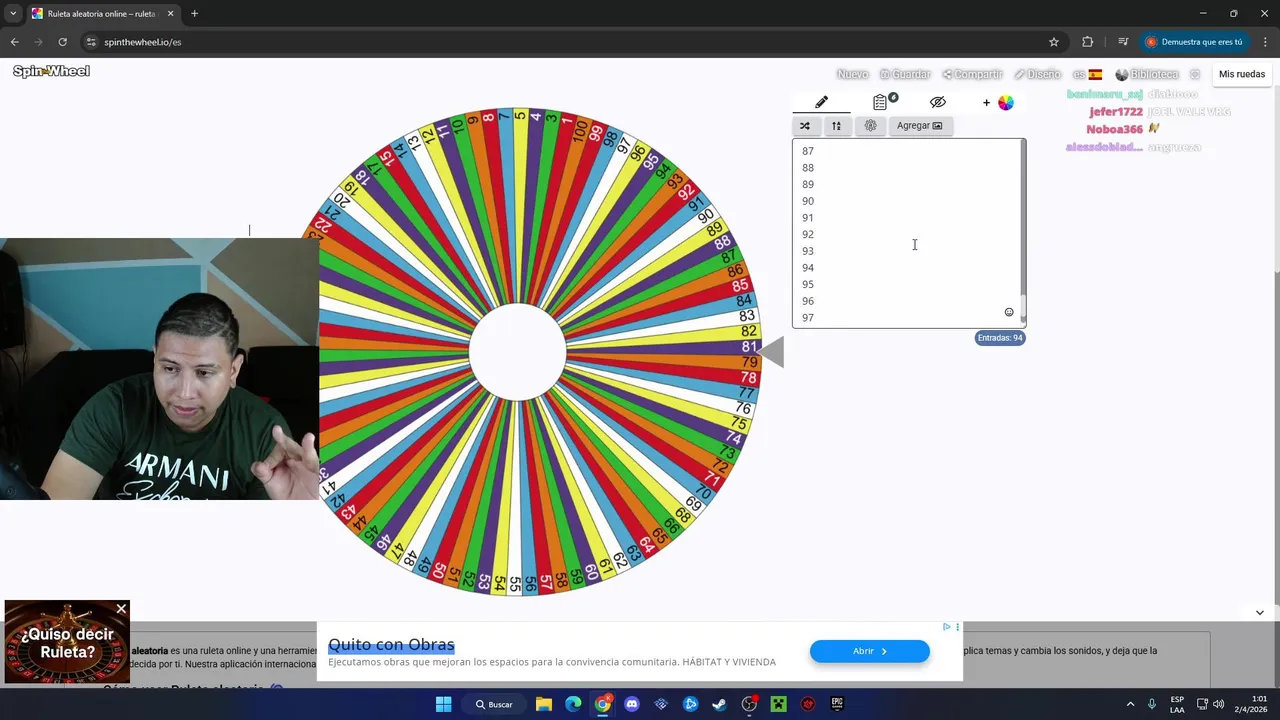This screenshot has height=720, width=1280.
Task: Open Discord from the taskbar
Action: [631, 704]
